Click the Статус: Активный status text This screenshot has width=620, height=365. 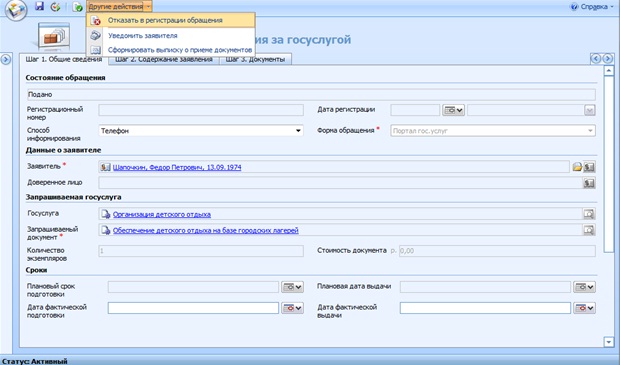(x=34, y=361)
